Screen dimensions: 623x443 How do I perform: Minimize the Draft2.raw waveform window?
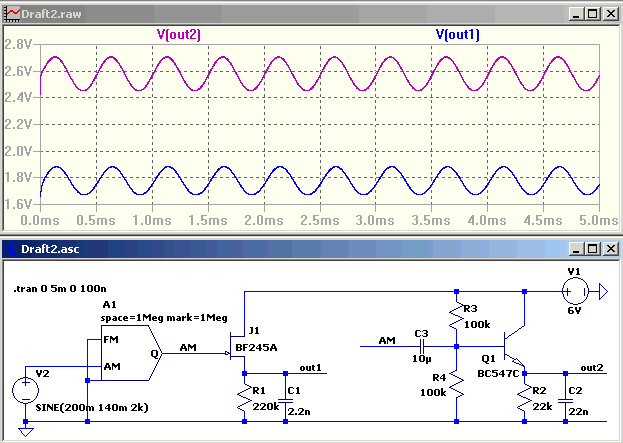[576, 14]
